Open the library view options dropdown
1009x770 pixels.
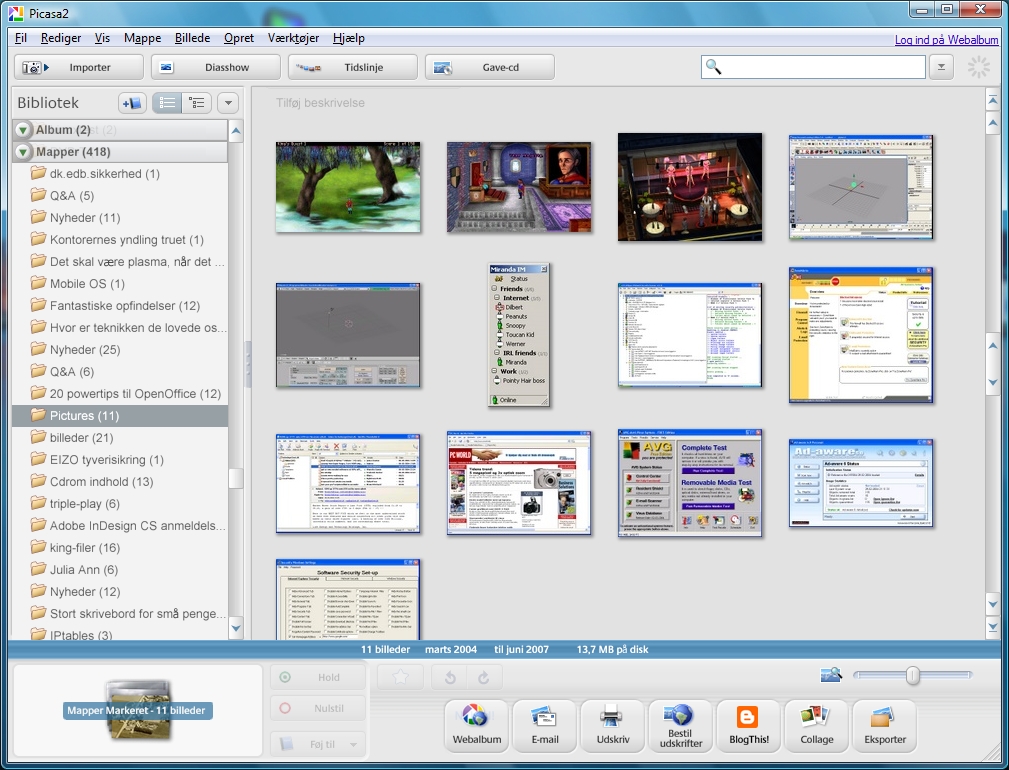[228, 103]
